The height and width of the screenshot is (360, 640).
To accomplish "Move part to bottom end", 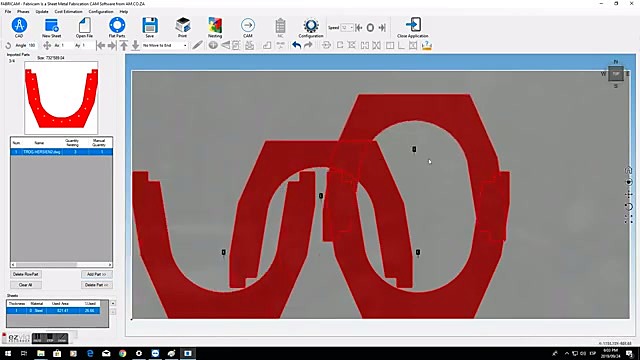I will coord(135,45).
